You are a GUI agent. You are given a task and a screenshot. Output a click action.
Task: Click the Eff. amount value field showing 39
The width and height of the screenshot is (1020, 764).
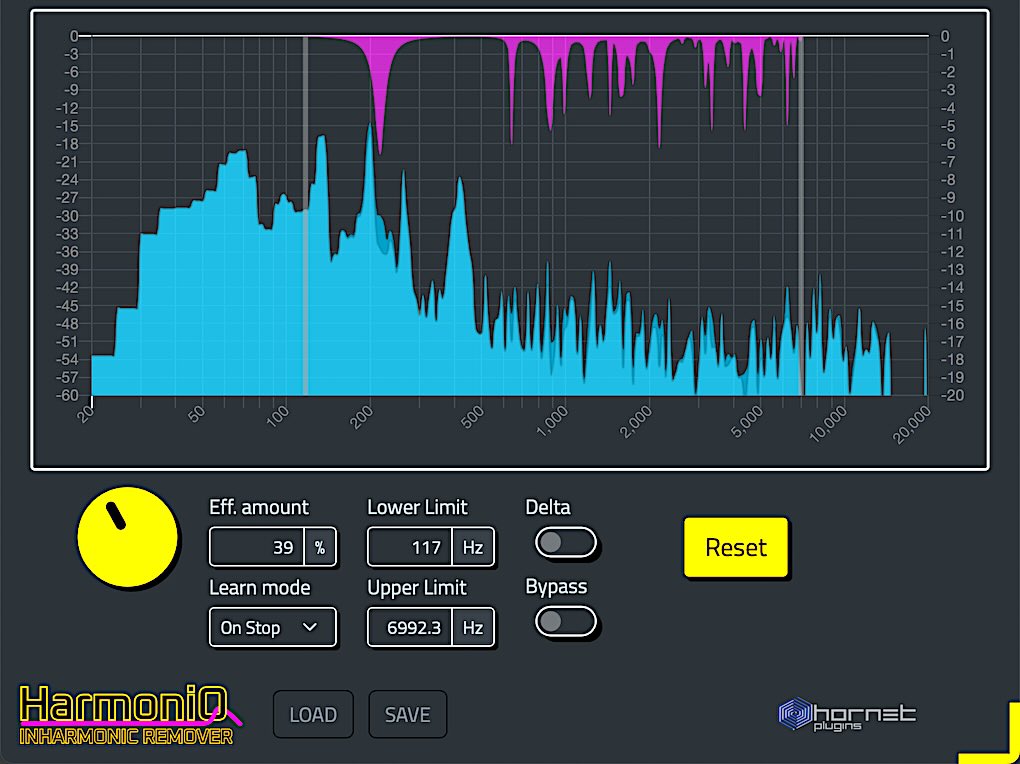point(257,547)
